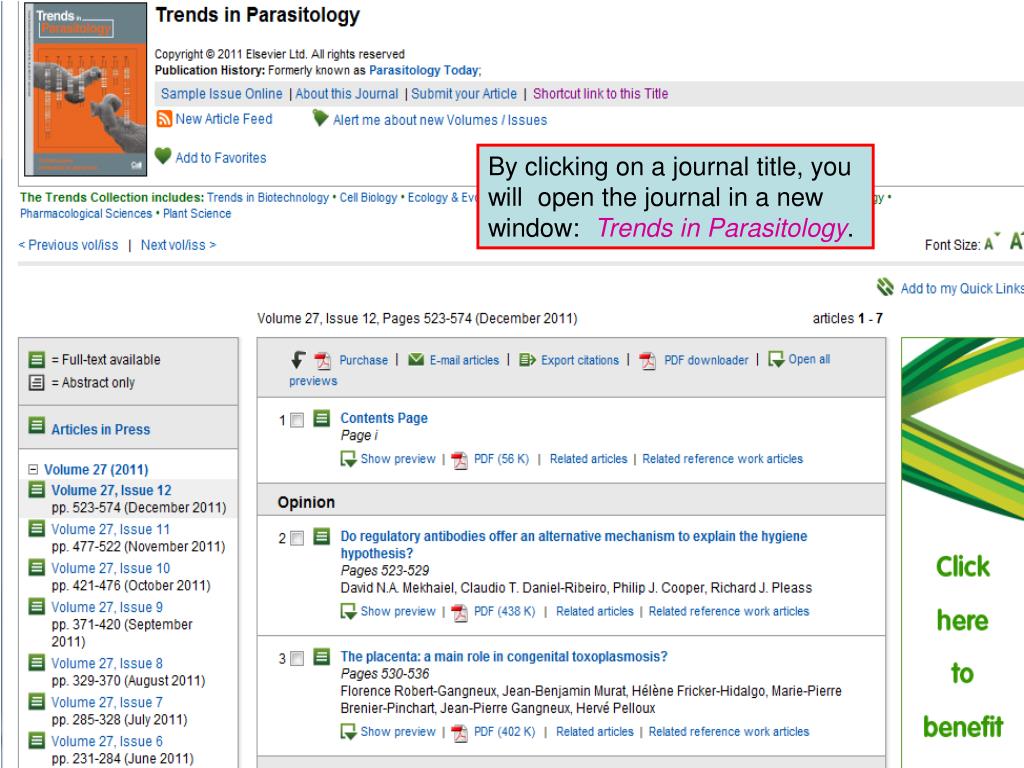
Task: Open Articles in Press
Action: coord(101,429)
